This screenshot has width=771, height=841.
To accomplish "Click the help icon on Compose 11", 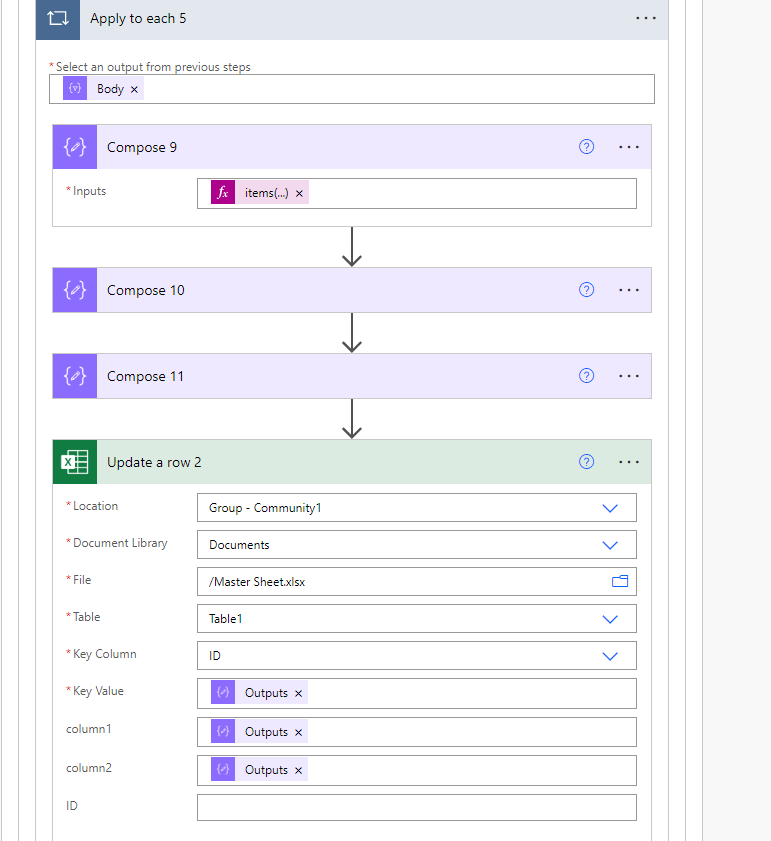I will pyautogui.click(x=587, y=376).
